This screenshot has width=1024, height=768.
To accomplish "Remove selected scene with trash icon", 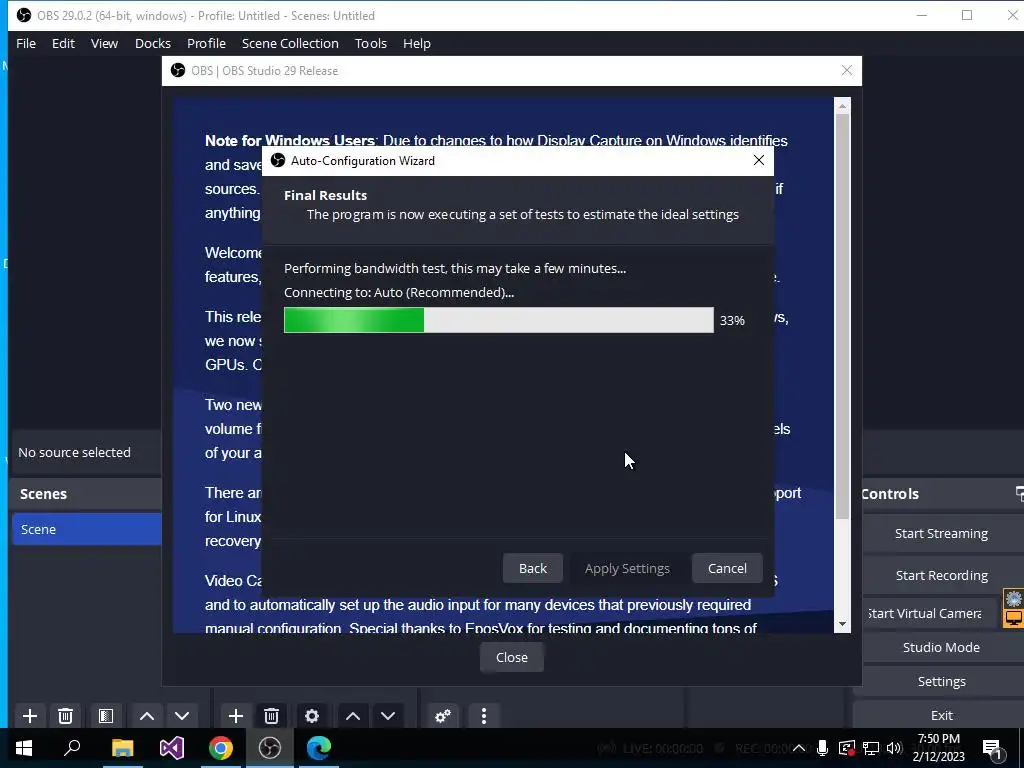I will point(65,716).
